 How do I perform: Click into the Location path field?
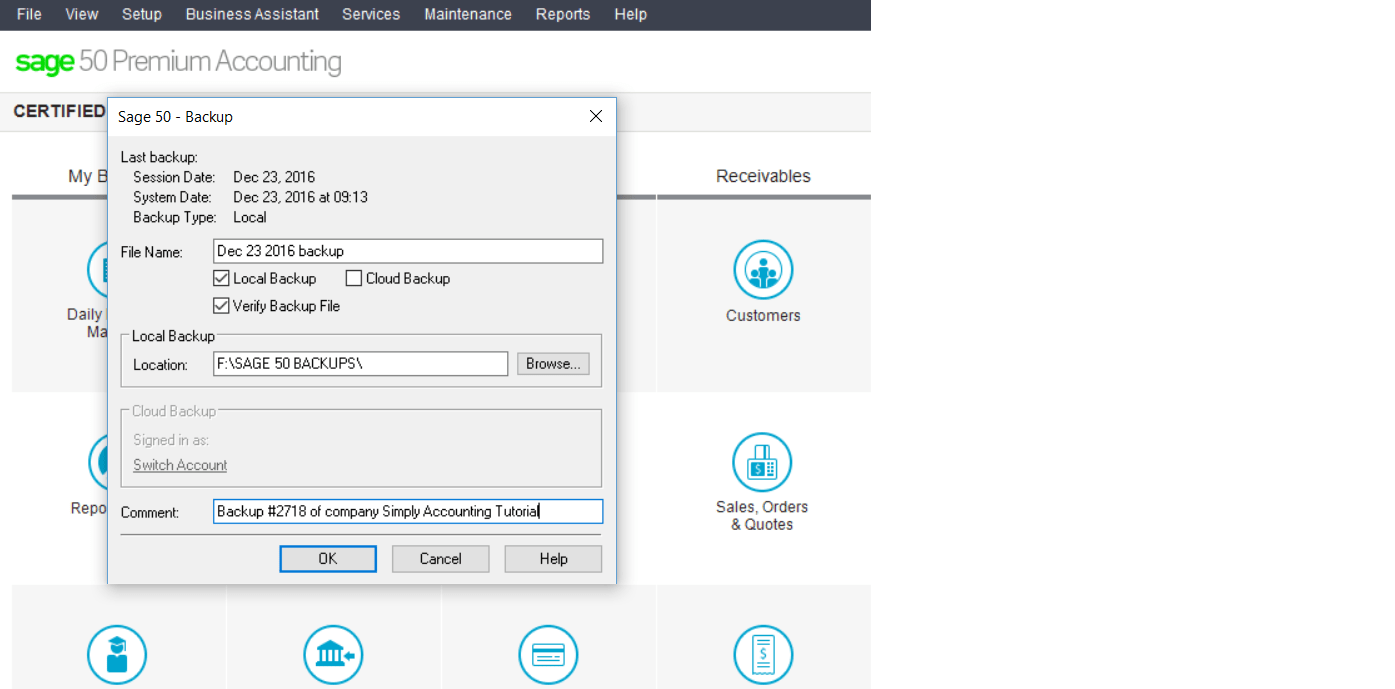[361, 364]
